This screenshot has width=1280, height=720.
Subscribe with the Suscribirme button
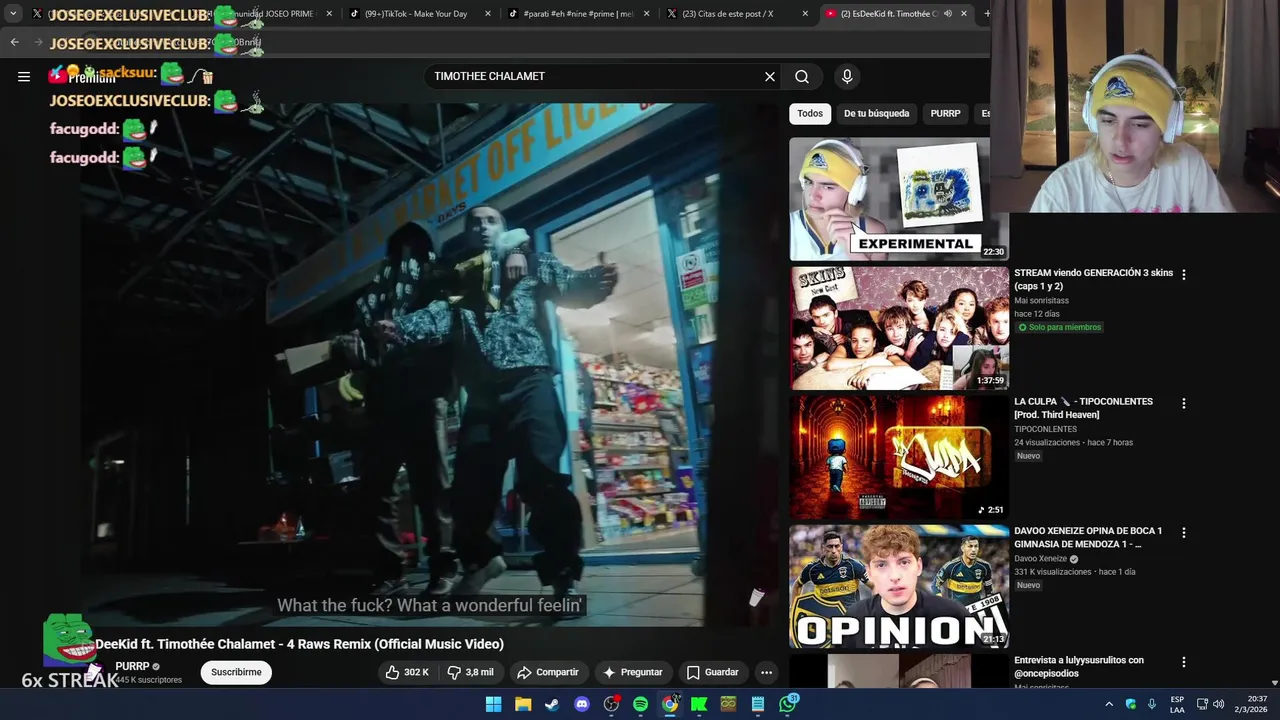tap(236, 672)
